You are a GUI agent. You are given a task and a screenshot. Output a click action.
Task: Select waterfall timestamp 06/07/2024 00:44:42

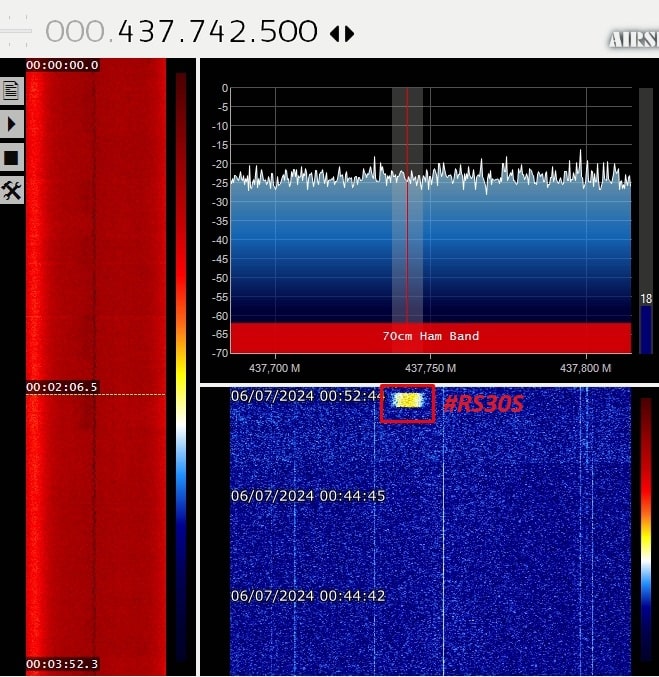point(308,596)
